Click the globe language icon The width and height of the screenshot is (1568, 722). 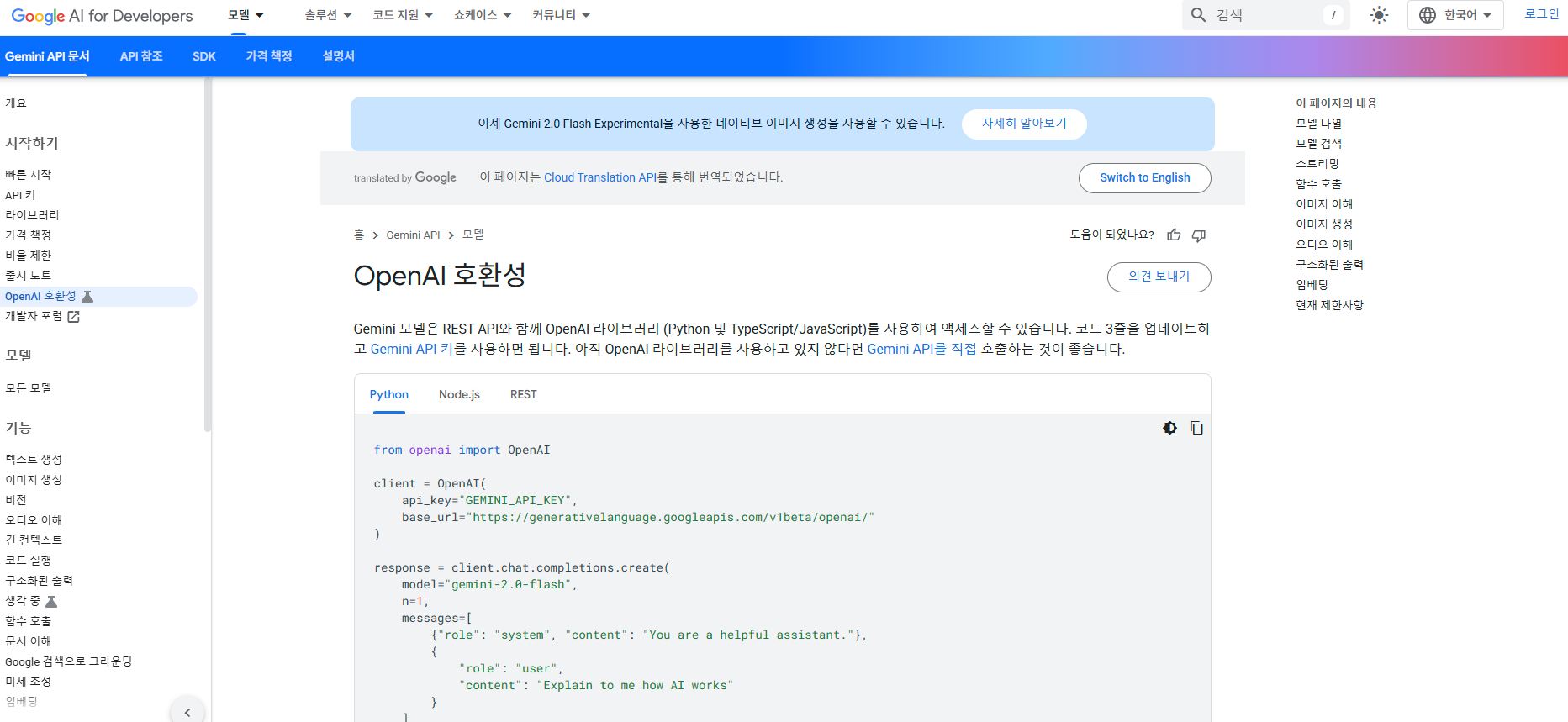point(1428,15)
